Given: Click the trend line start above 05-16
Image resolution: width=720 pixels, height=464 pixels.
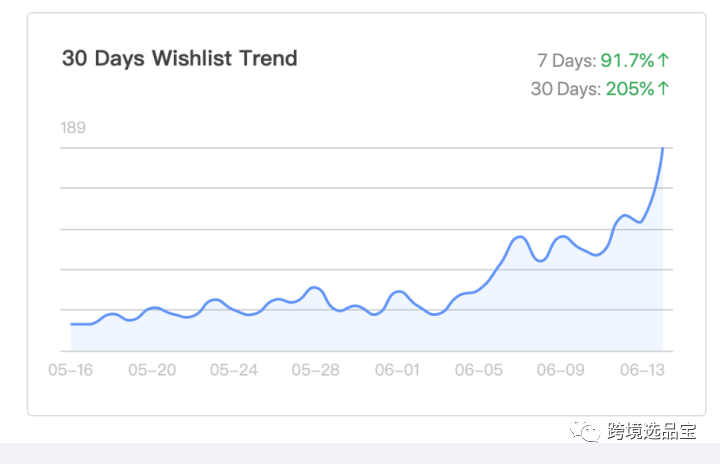Looking at the screenshot, I should click(72, 324).
